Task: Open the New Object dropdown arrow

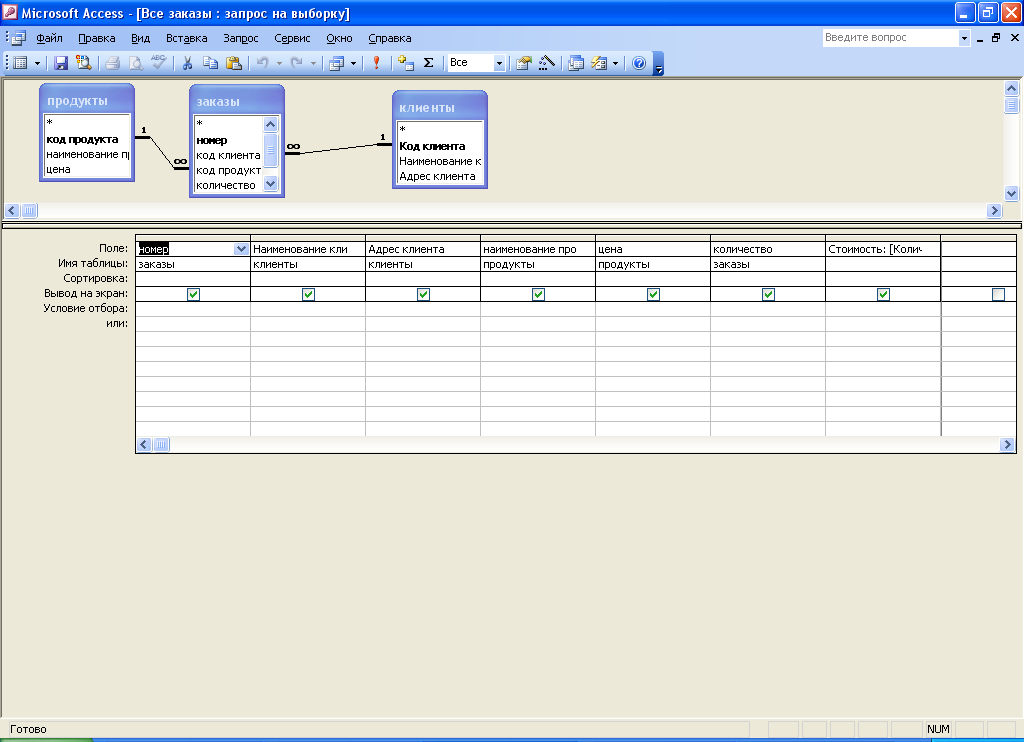Action: tap(615, 63)
